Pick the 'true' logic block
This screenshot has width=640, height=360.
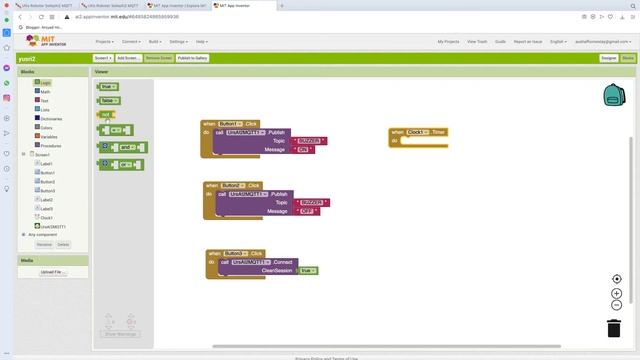click(x=108, y=87)
